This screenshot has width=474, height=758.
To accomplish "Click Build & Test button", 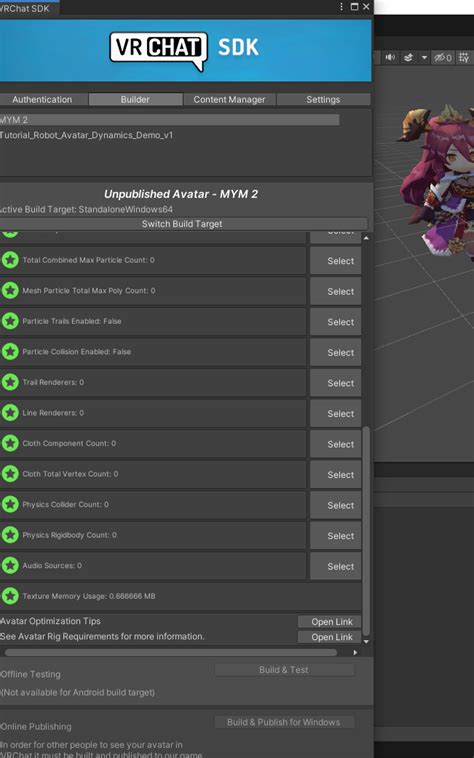I will coord(284,670).
